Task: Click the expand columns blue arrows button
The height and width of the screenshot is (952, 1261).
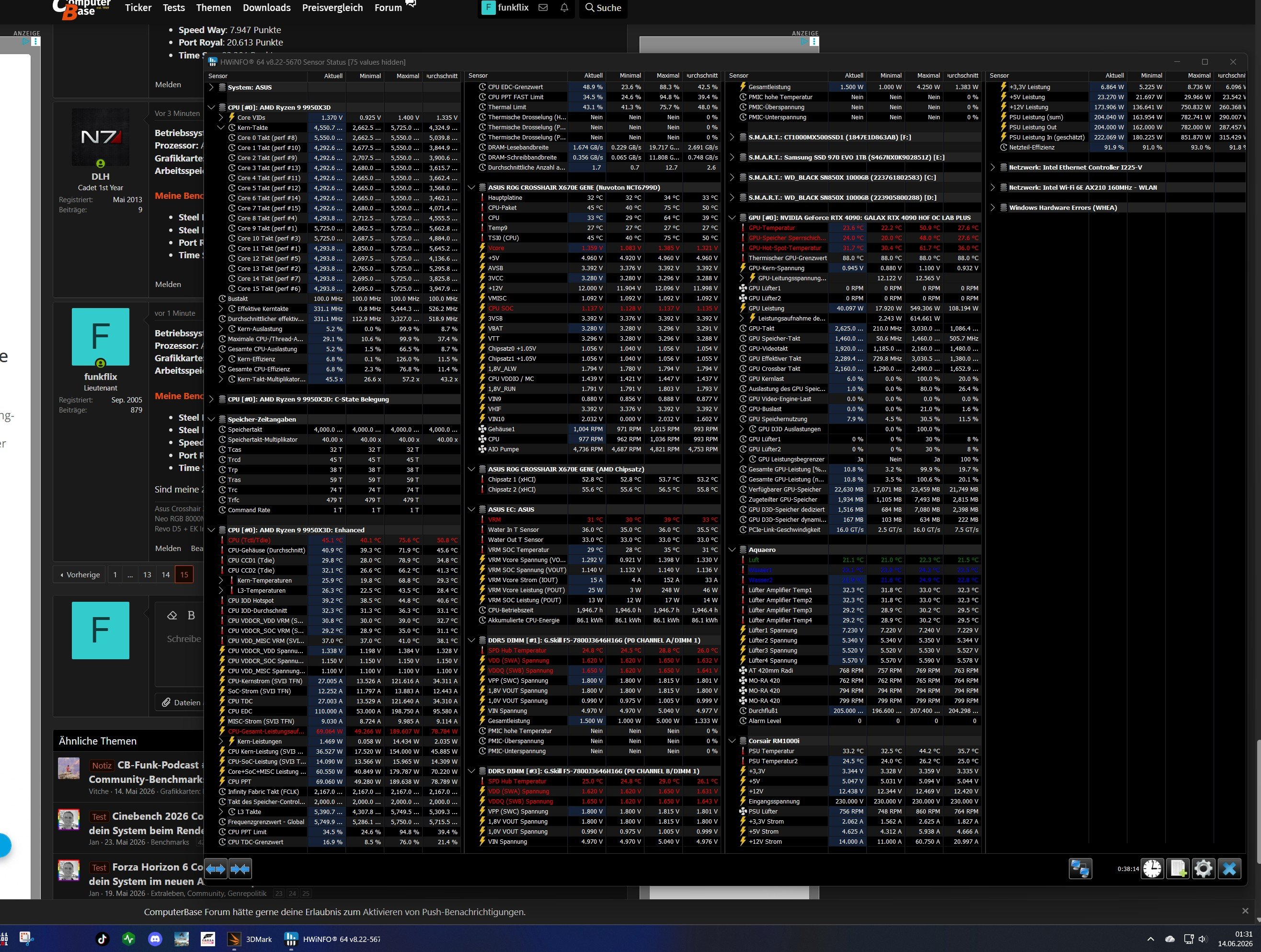Action: pyautogui.click(x=216, y=869)
